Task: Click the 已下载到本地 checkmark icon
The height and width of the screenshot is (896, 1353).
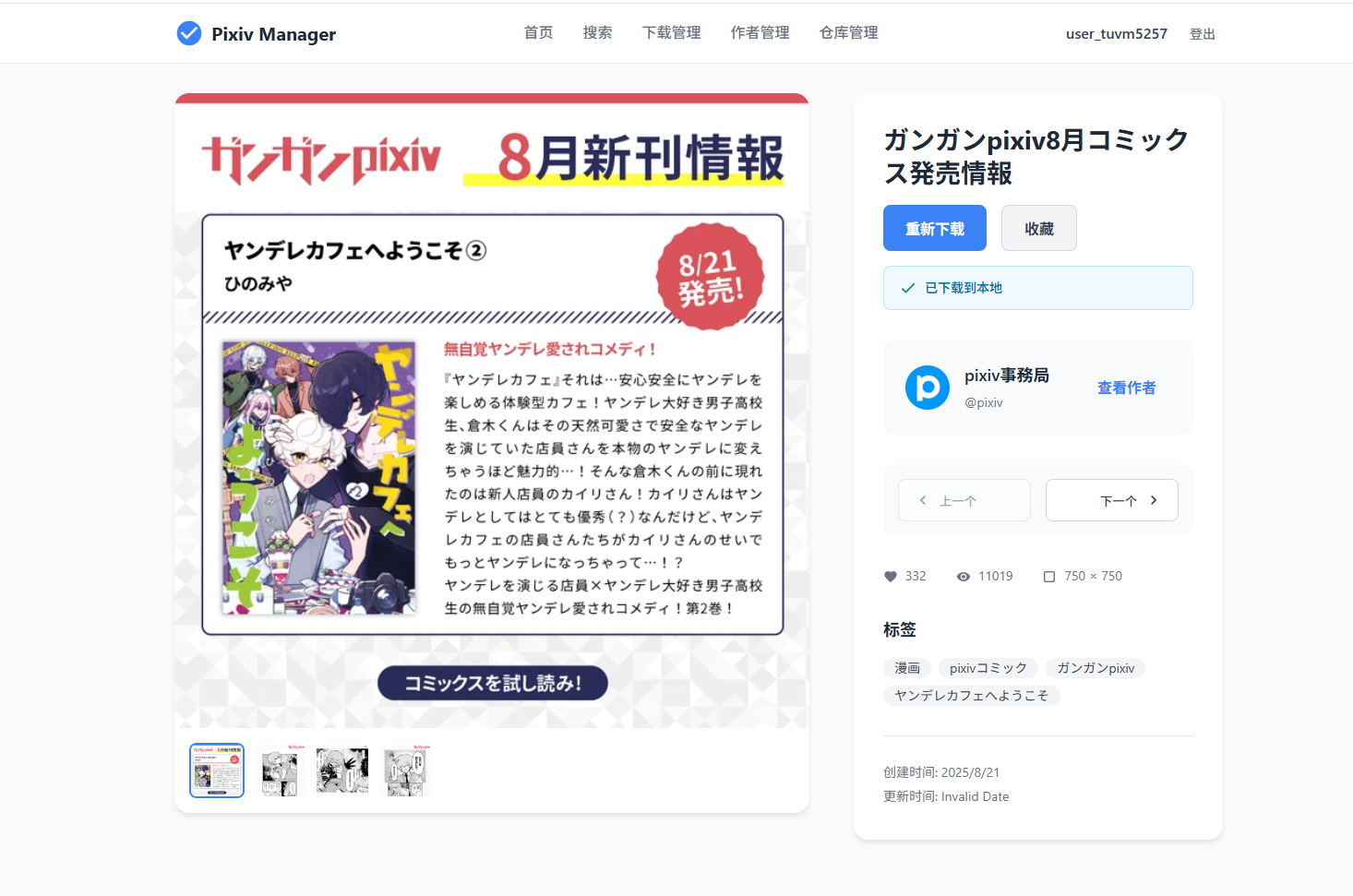Action: (x=908, y=288)
